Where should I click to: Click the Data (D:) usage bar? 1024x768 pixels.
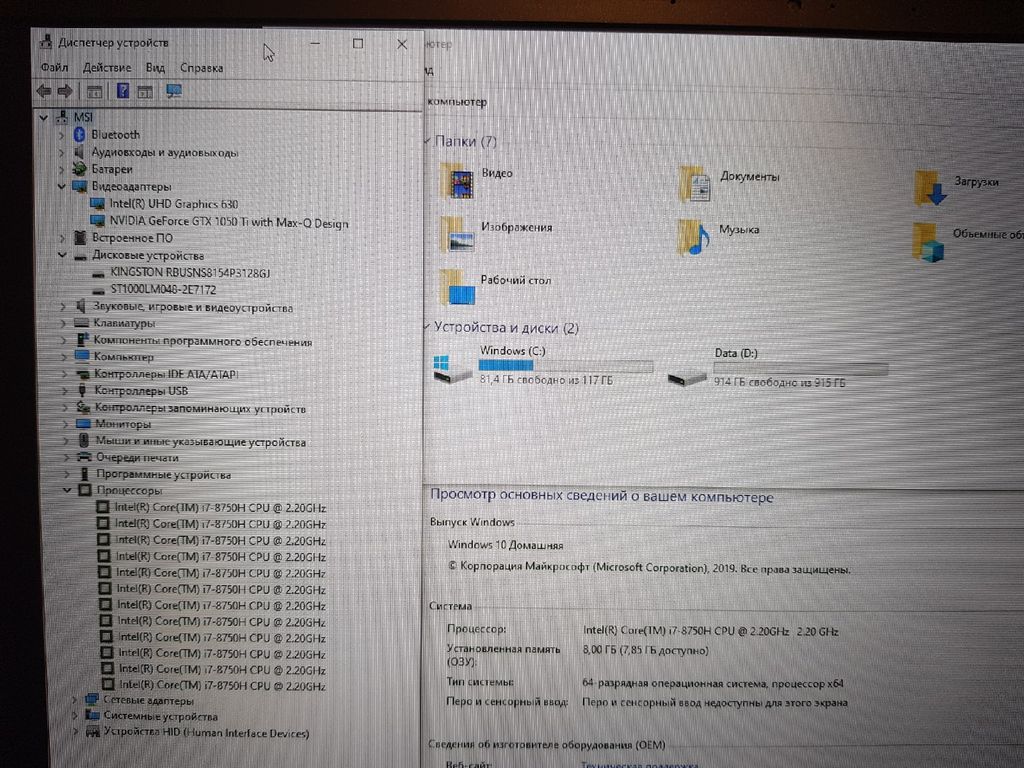801,368
